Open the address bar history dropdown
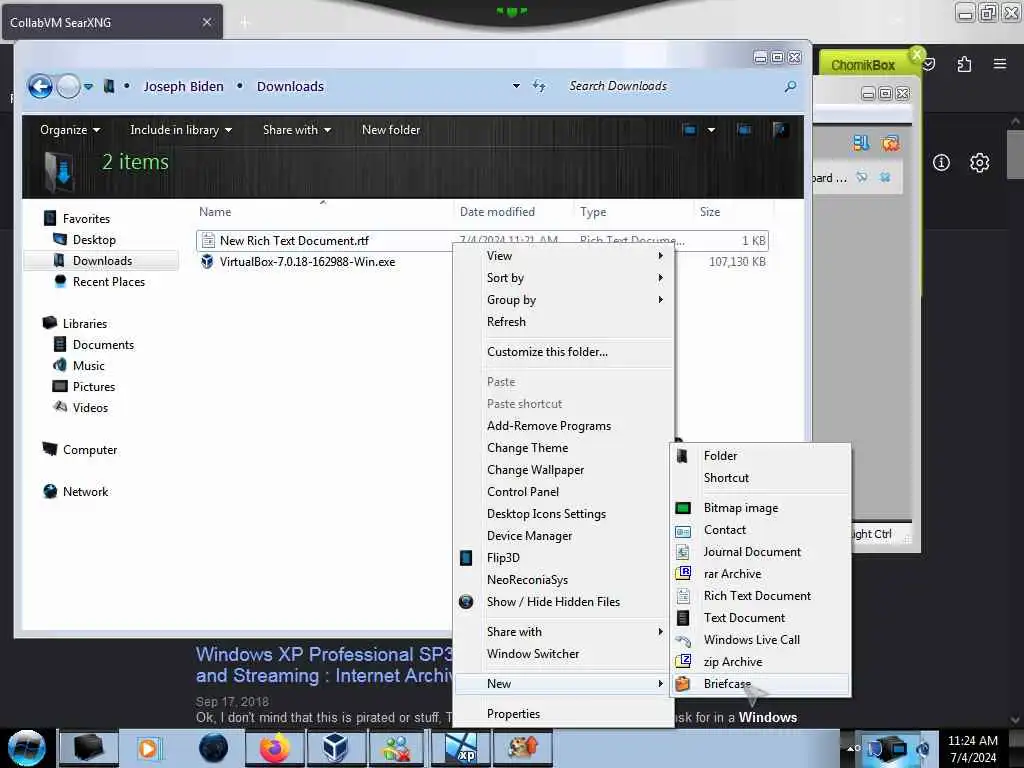This screenshot has height=768, width=1024. click(x=516, y=86)
